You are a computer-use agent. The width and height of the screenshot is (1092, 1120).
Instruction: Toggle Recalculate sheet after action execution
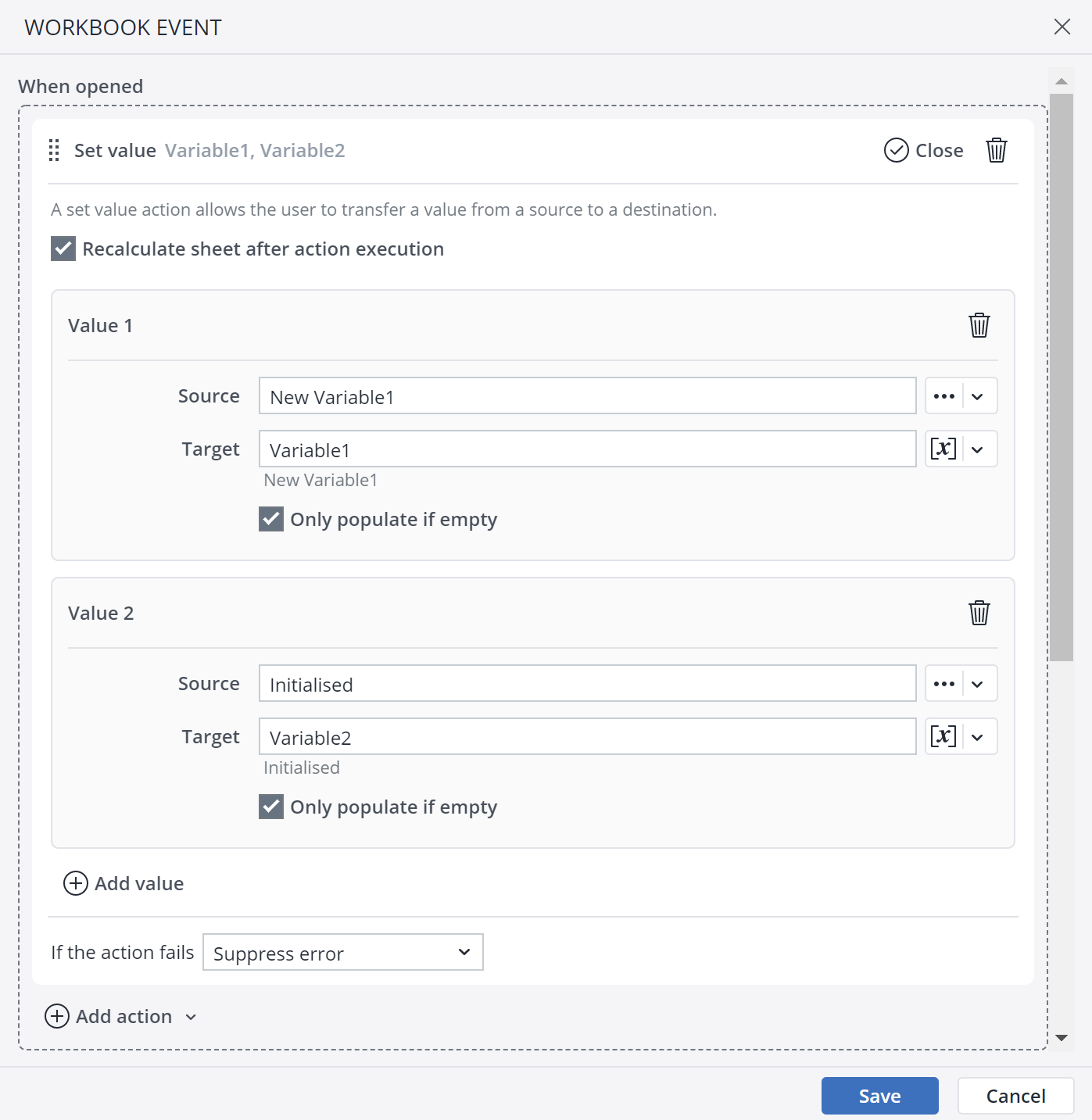point(63,249)
